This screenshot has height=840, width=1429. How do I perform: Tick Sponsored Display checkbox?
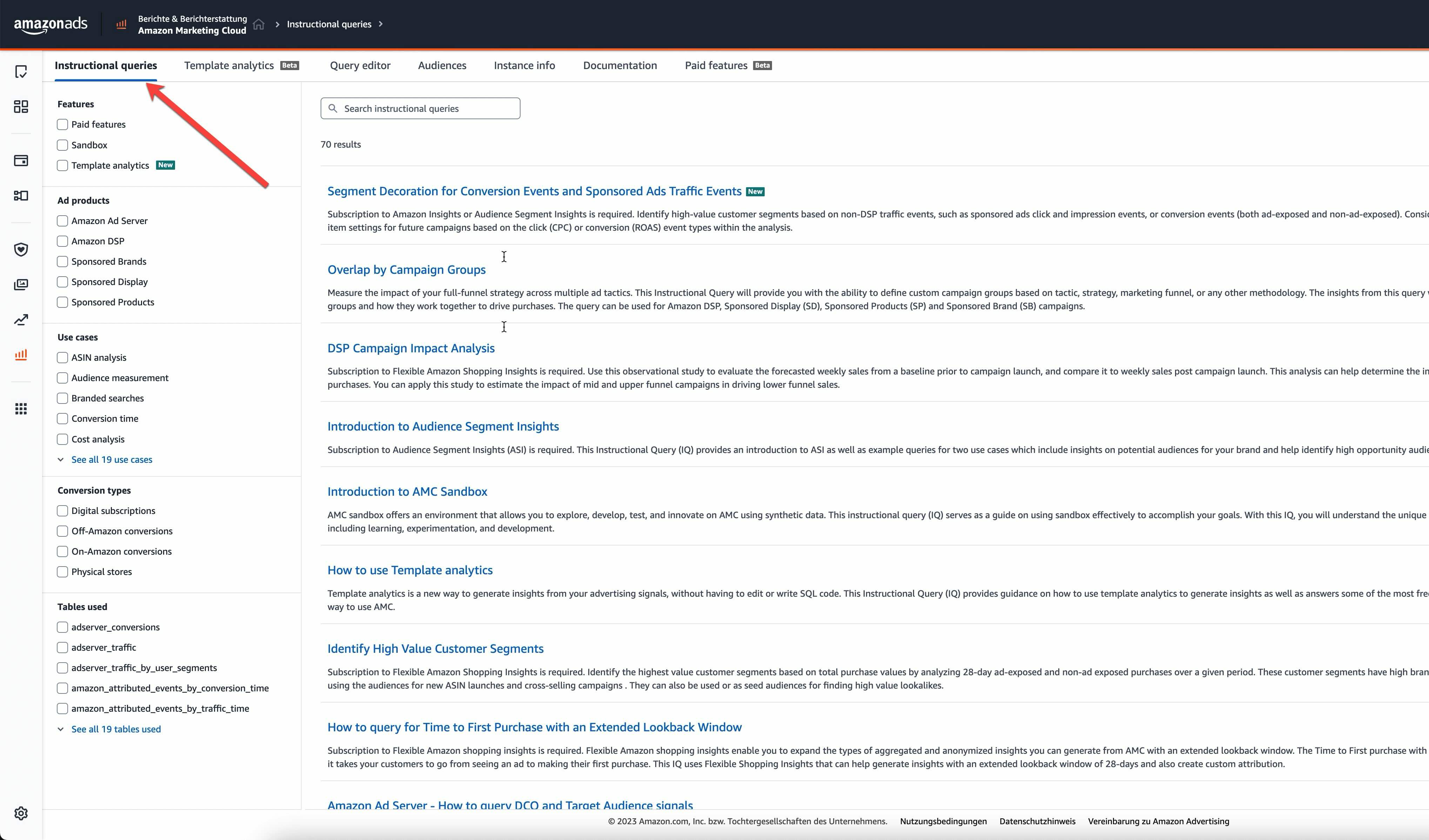tap(62, 282)
